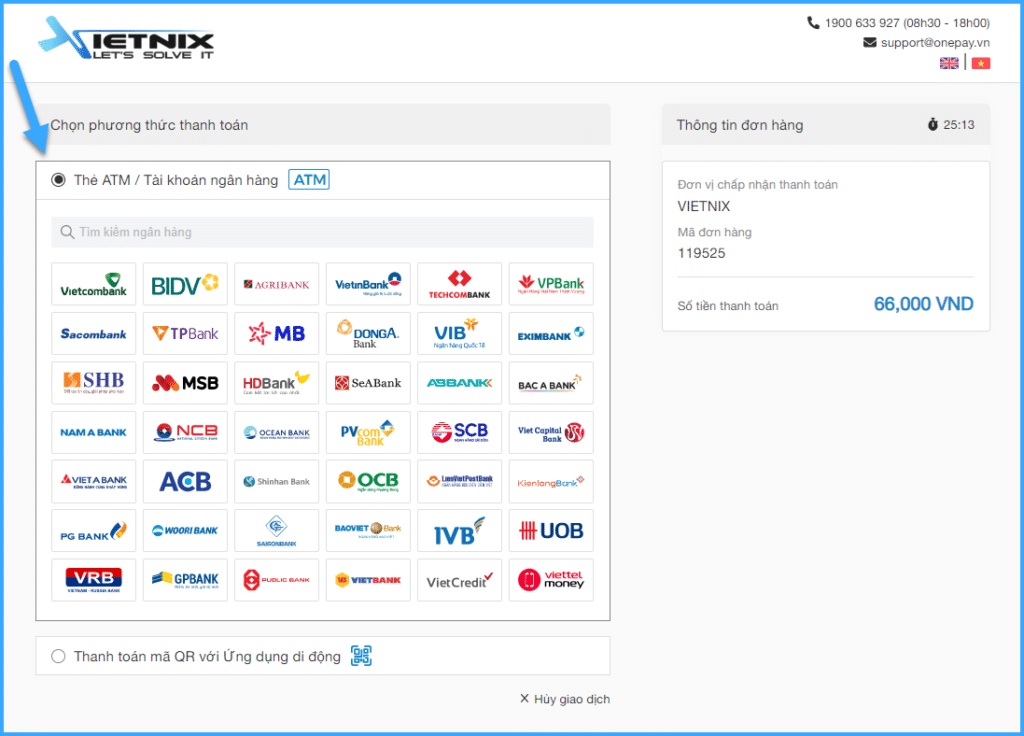Choose GPBank tile
This screenshot has width=1024, height=736.
pyautogui.click(x=185, y=580)
